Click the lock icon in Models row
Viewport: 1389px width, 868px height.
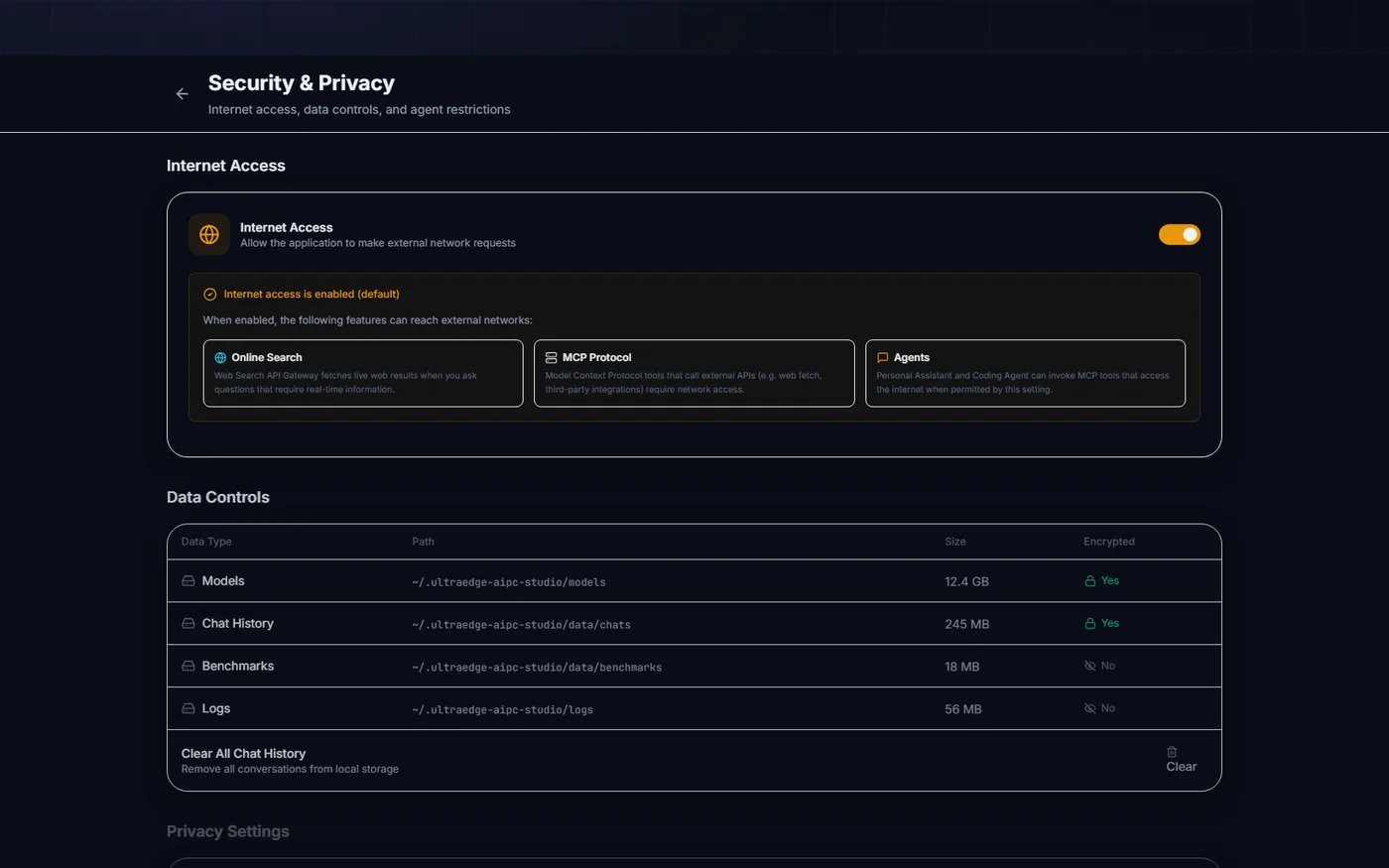click(1089, 581)
